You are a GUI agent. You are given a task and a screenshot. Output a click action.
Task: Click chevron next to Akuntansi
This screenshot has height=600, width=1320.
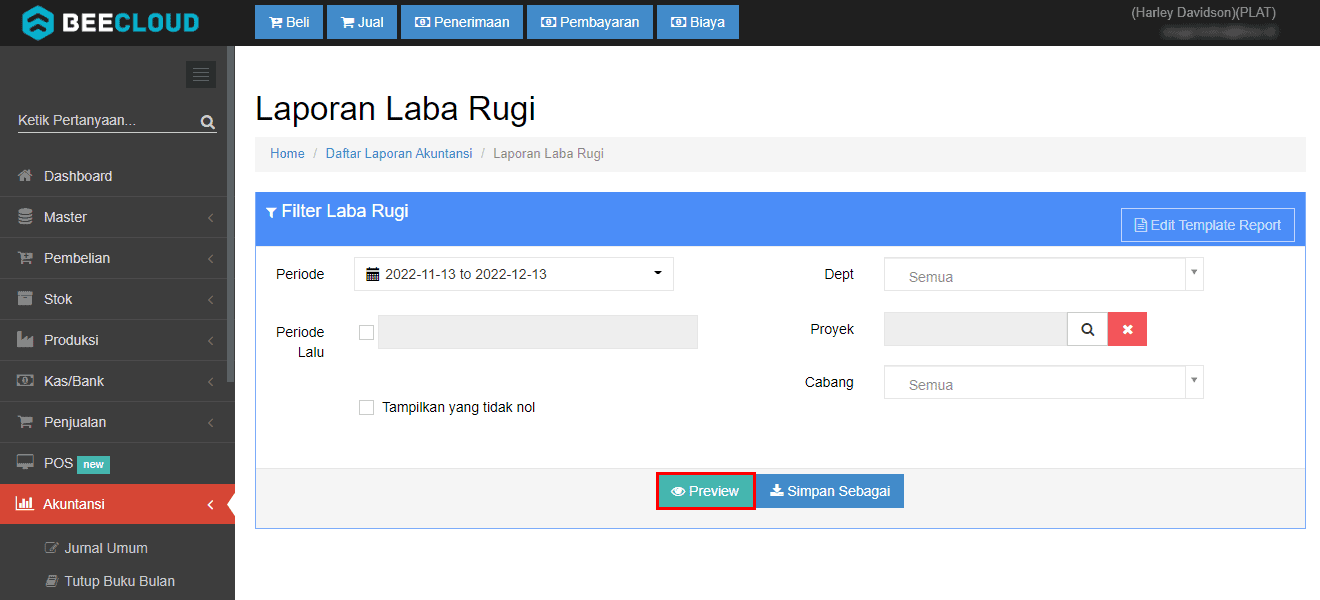(210, 504)
